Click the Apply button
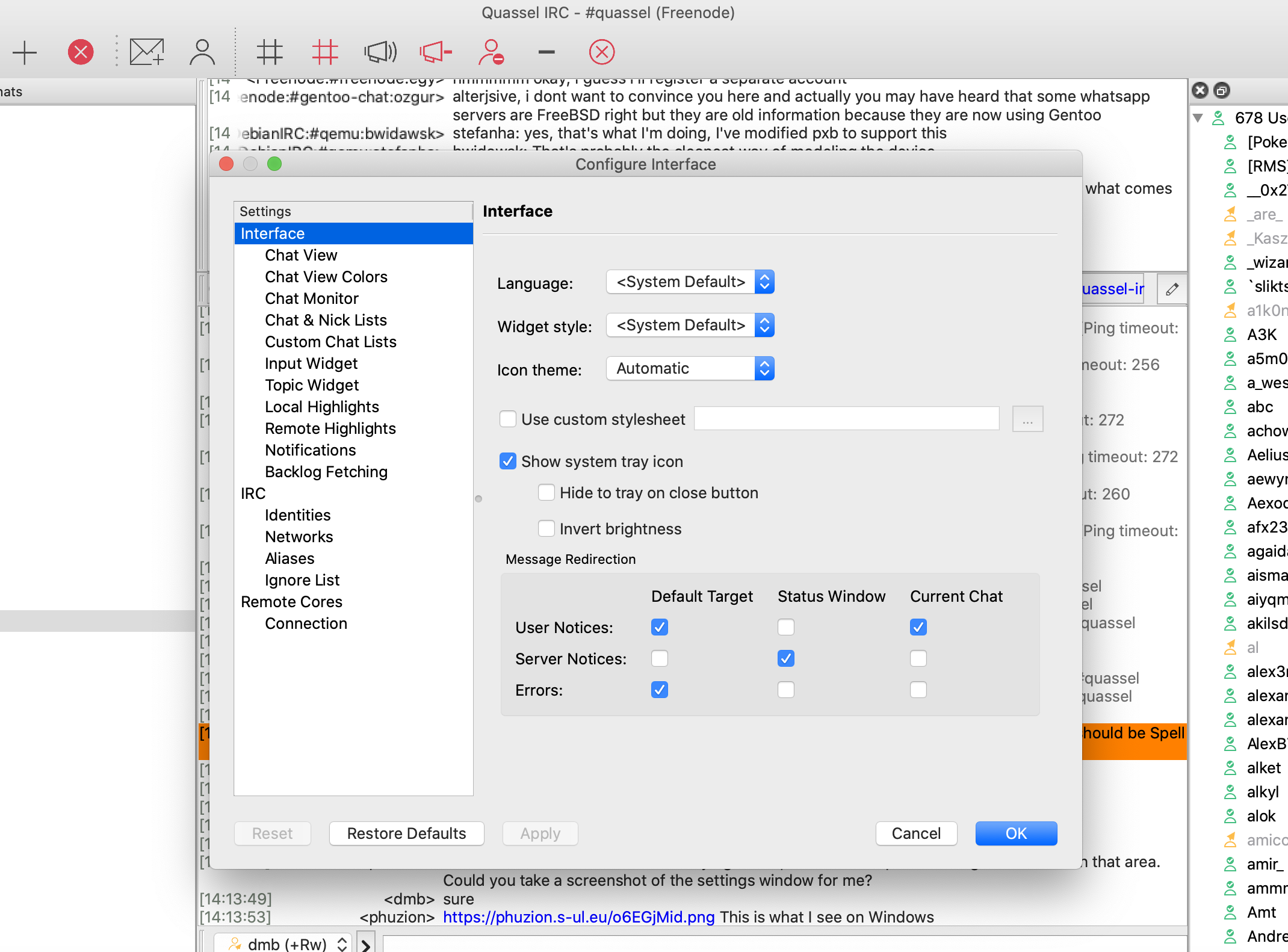 [540, 833]
